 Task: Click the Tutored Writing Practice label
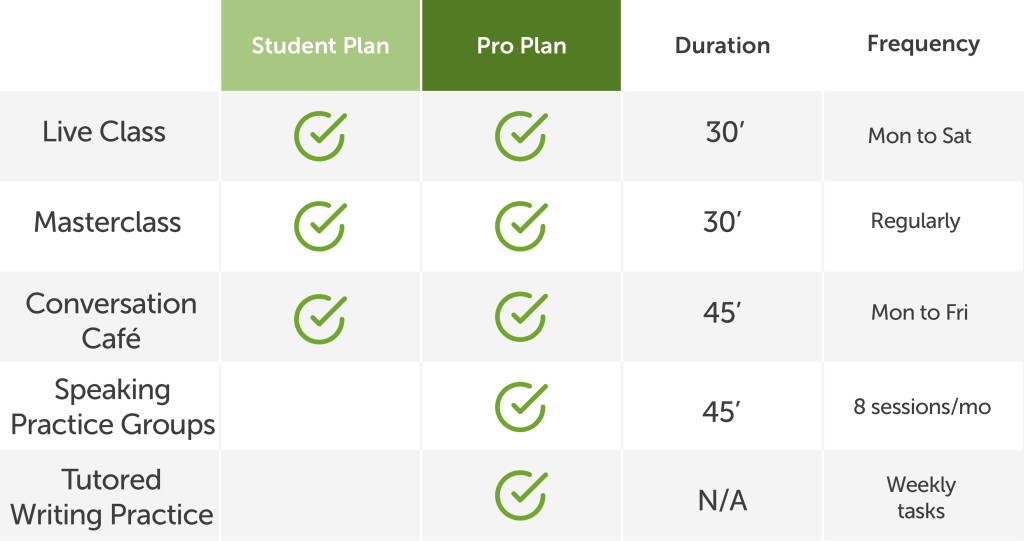click(x=111, y=497)
